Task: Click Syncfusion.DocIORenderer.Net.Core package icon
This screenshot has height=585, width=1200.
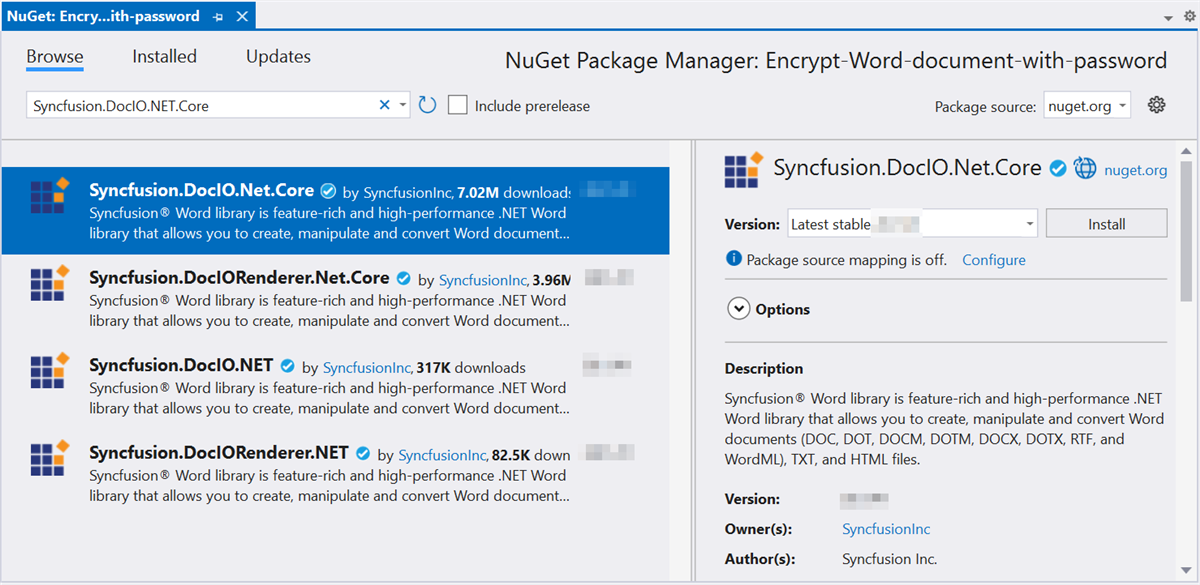Action: coord(48,284)
